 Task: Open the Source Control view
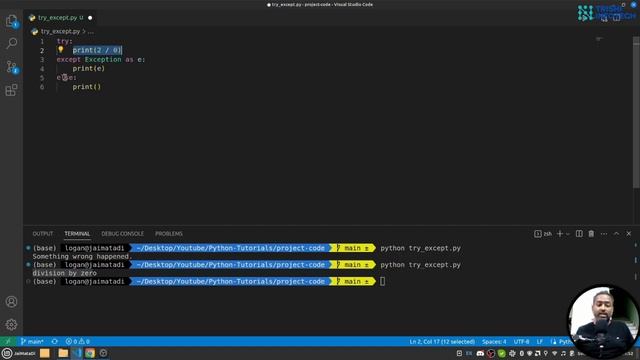(11, 67)
